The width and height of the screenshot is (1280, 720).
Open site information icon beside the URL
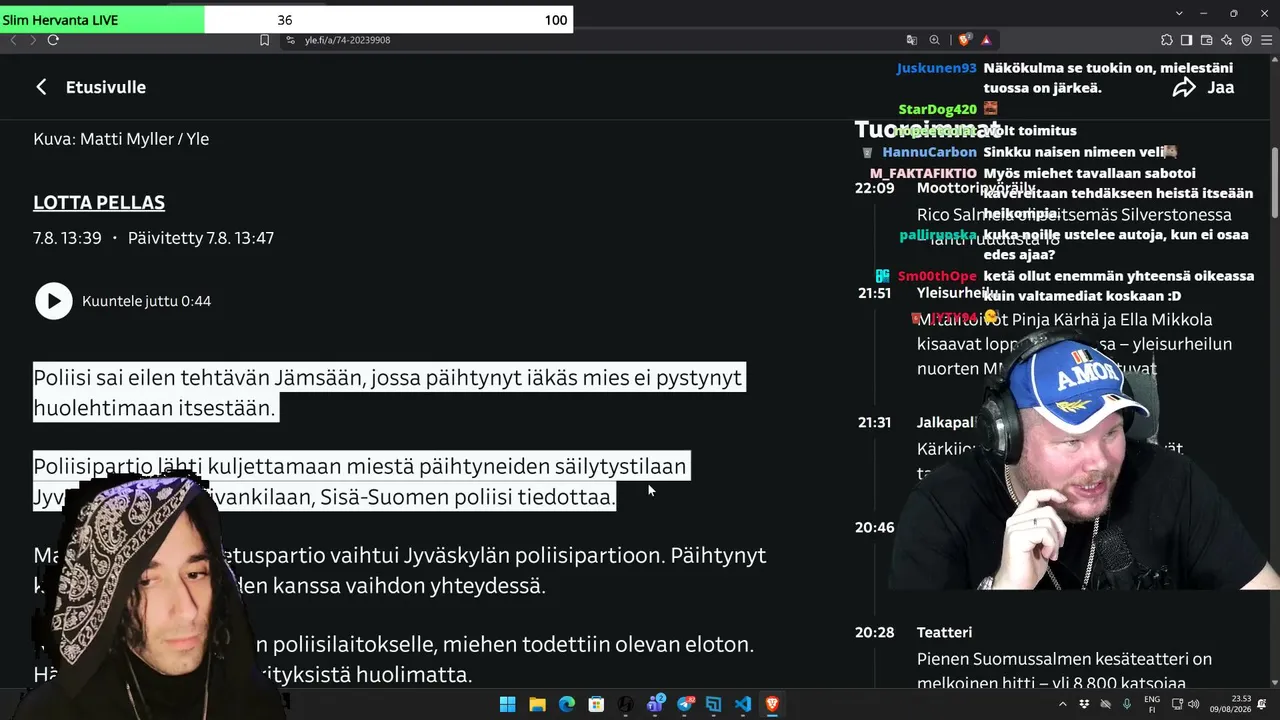(290, 40)
